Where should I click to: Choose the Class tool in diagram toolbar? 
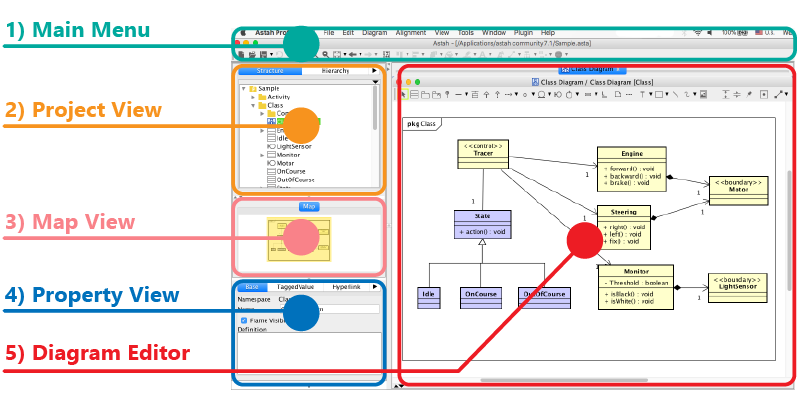(414, 94)
